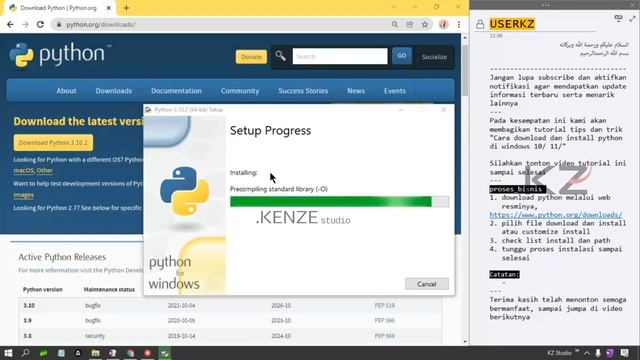Viewport: 640px width, 360px height.
Task: Go back using Chrome's back arrow
Action: coord(11,24)
